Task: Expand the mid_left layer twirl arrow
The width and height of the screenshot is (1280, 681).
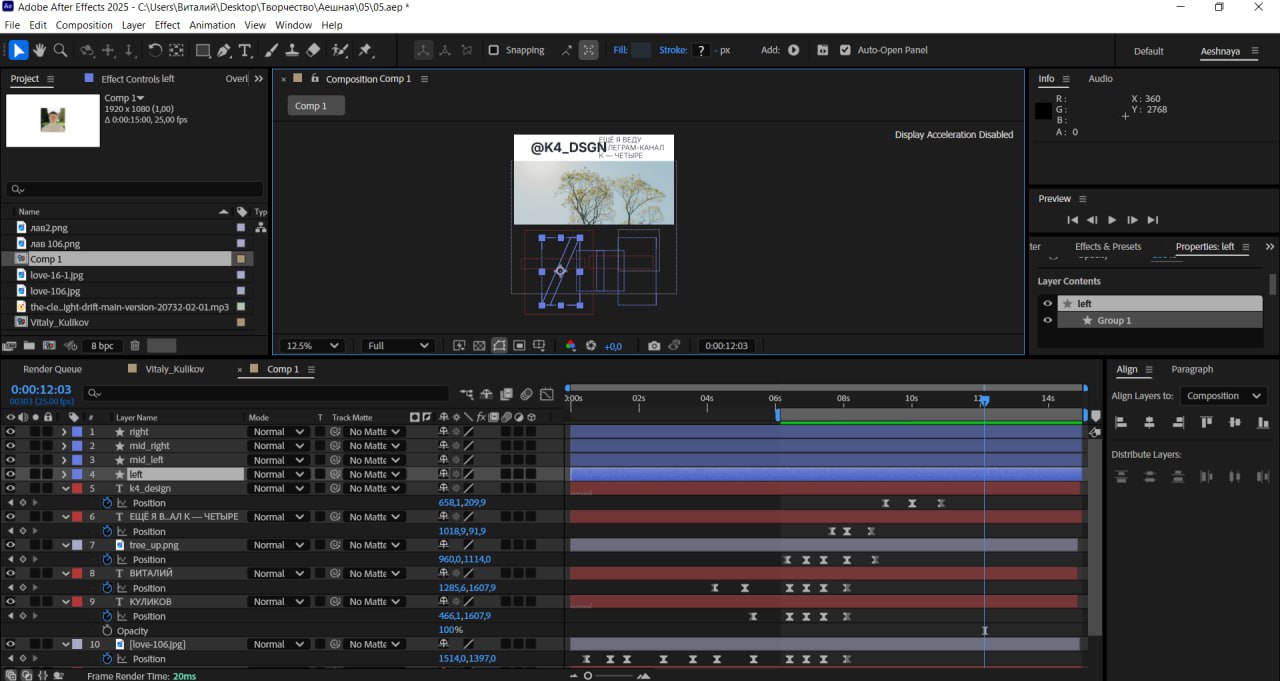Action: [64, 460]
